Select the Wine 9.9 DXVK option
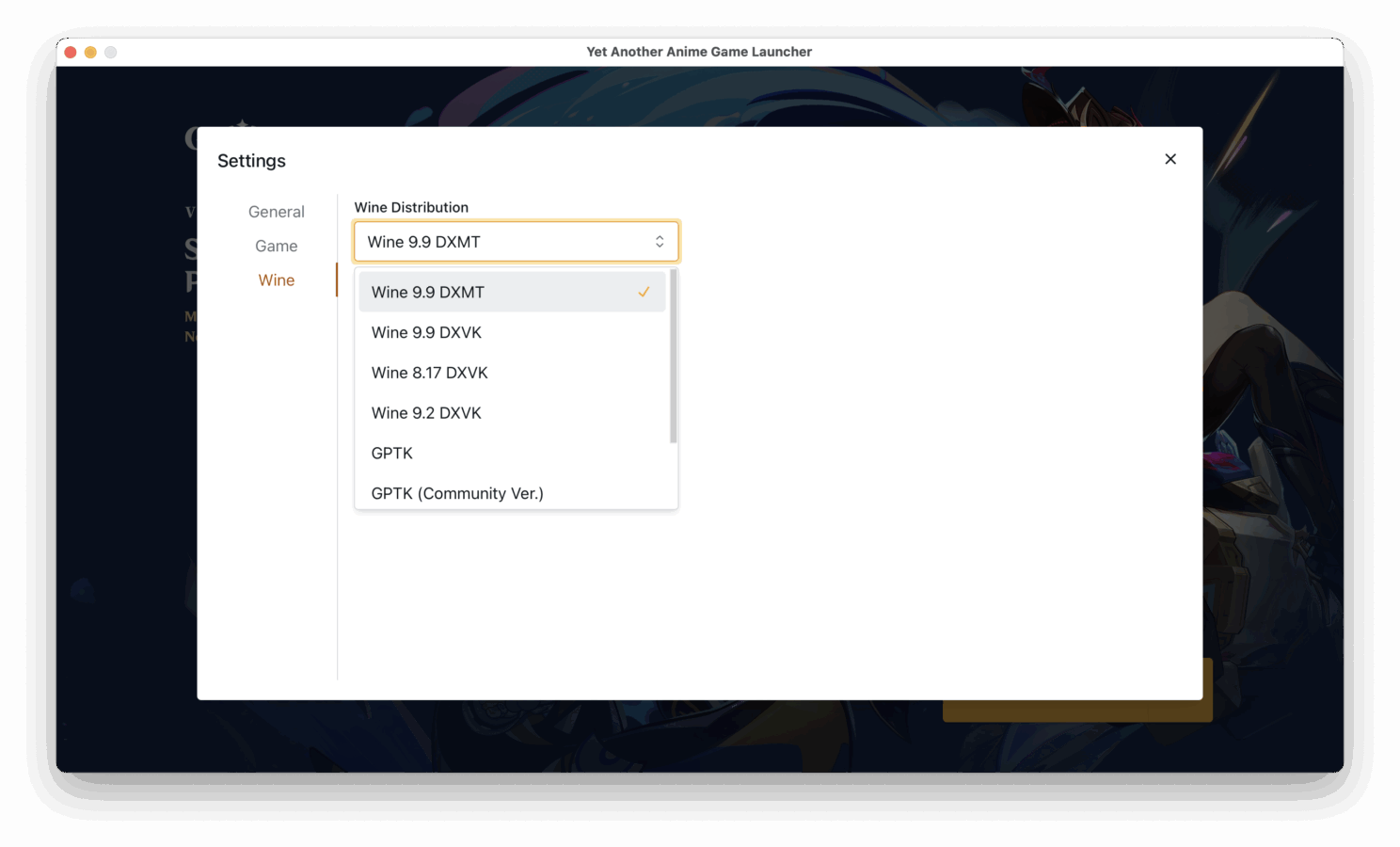Screen dimensions: 1400x847 (426, 332)
